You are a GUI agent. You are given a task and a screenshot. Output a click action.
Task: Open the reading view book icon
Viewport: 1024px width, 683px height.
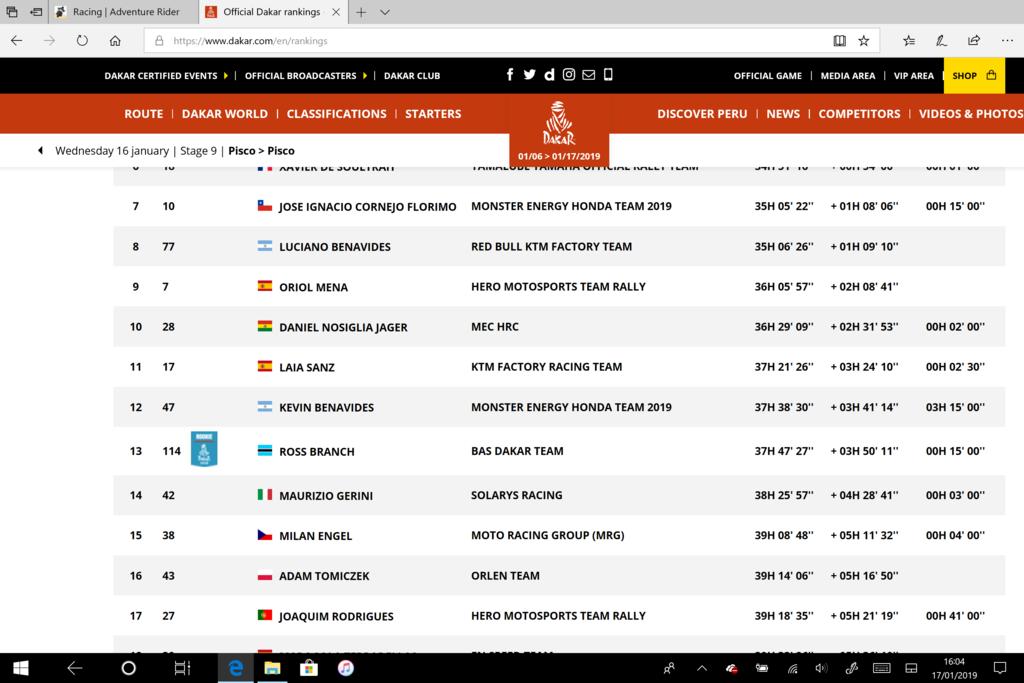[x=840, y=40]
